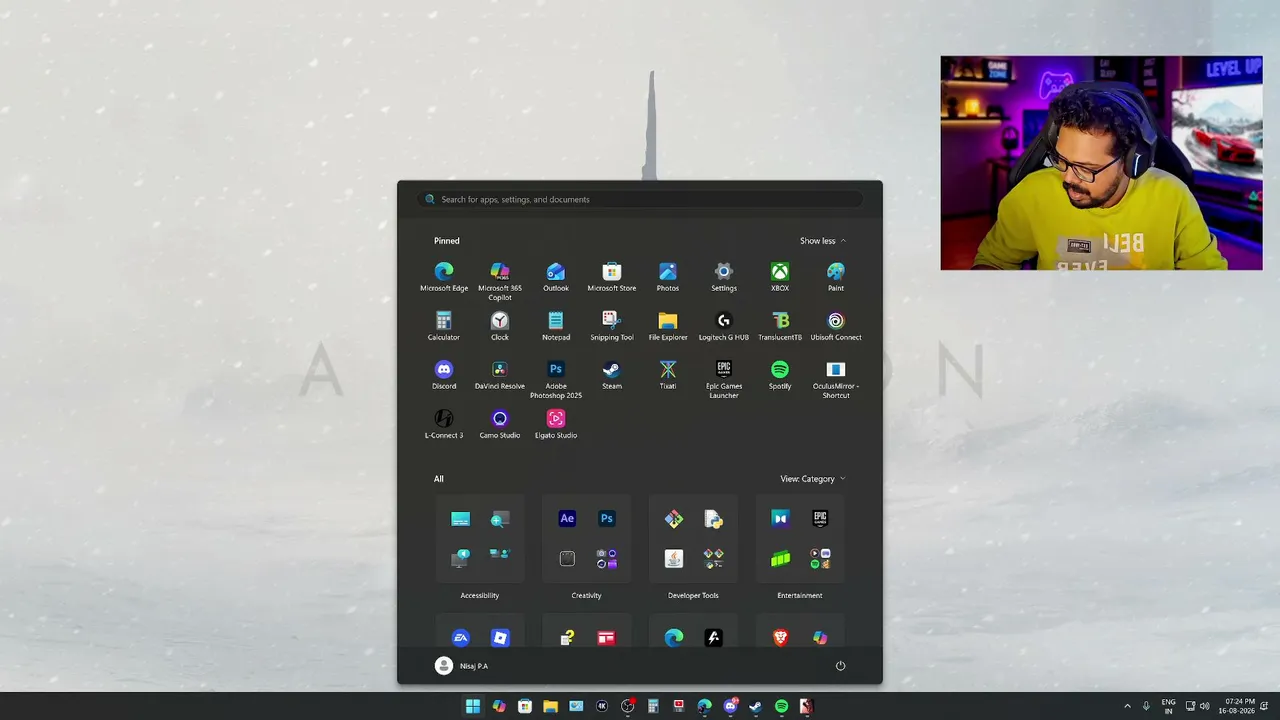The image size is (1280, 720).
Task: Open Adobe Photoshop 2025 pinned app
Action: coord(556,378)
